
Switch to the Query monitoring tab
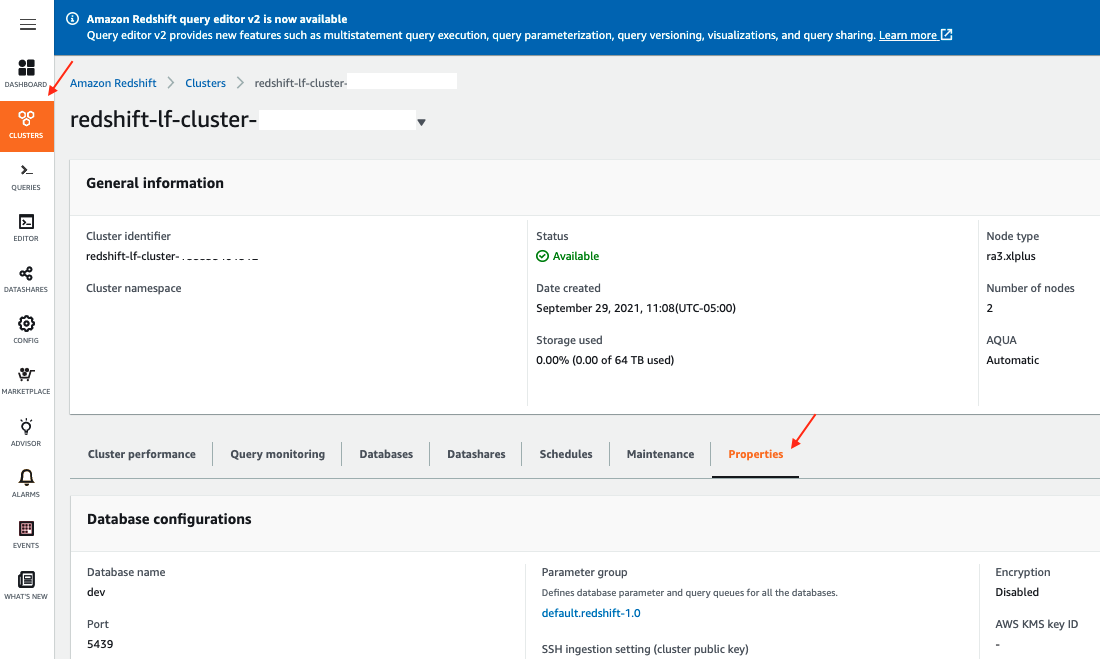coord(278,454)
